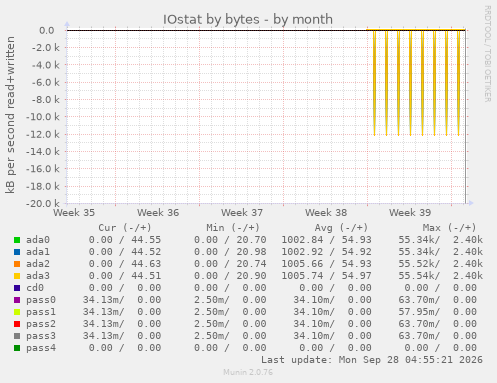
Task: Click the last yellow spike in Week 39
Action: (459, 83)
